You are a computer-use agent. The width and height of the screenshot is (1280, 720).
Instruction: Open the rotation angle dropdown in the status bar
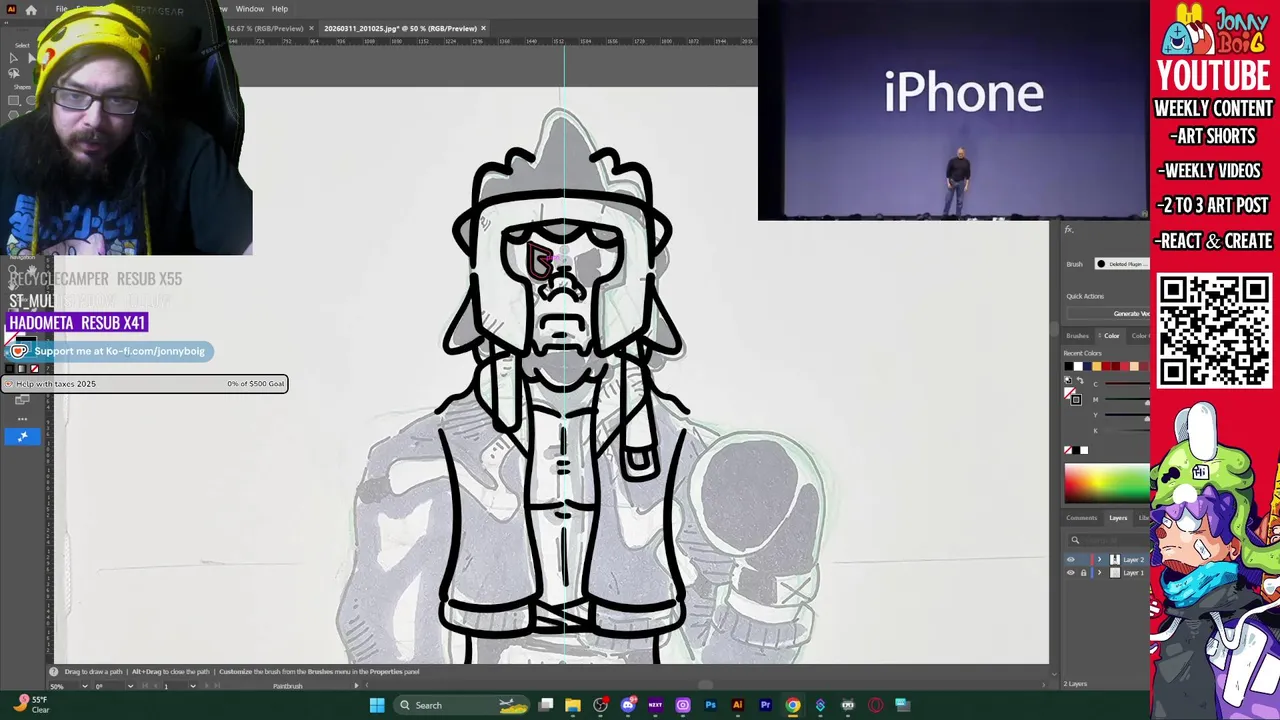pyautogui.click(x=130, y=686)
